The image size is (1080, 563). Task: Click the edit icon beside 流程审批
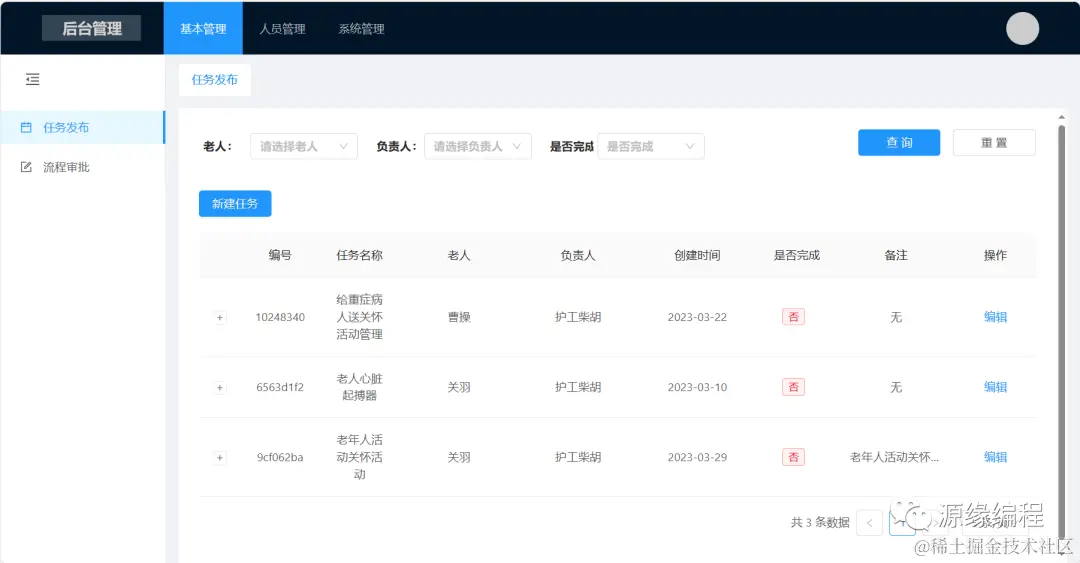tap(26, 167)
